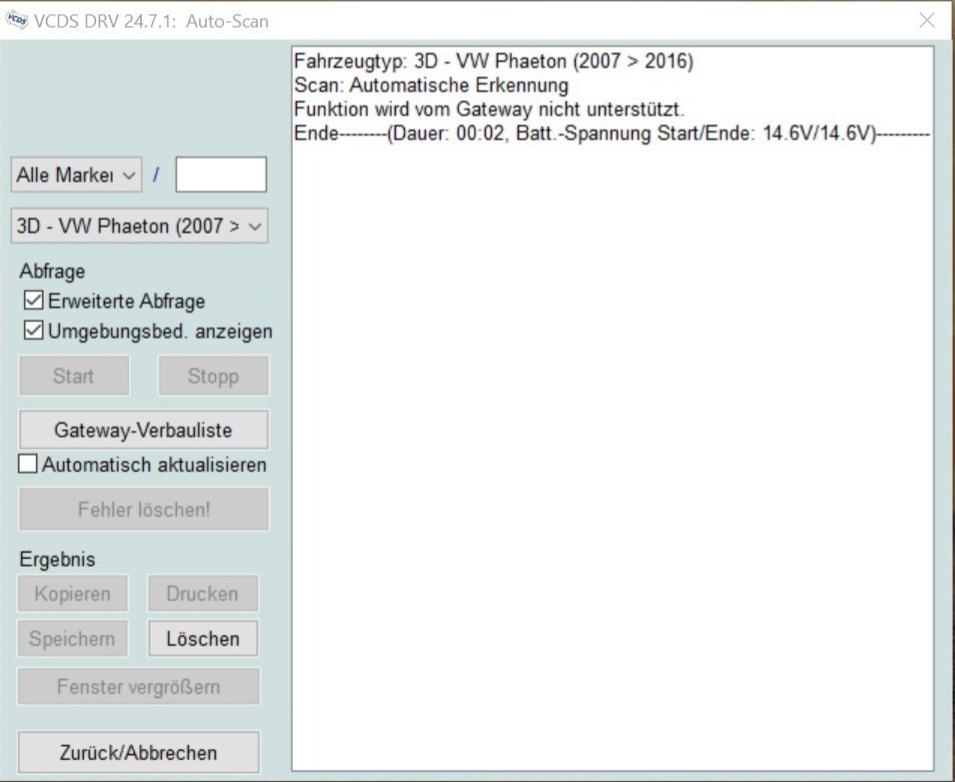Click the Abfrage section label
This screenshot has height=782, width=955.
(52, 271)
